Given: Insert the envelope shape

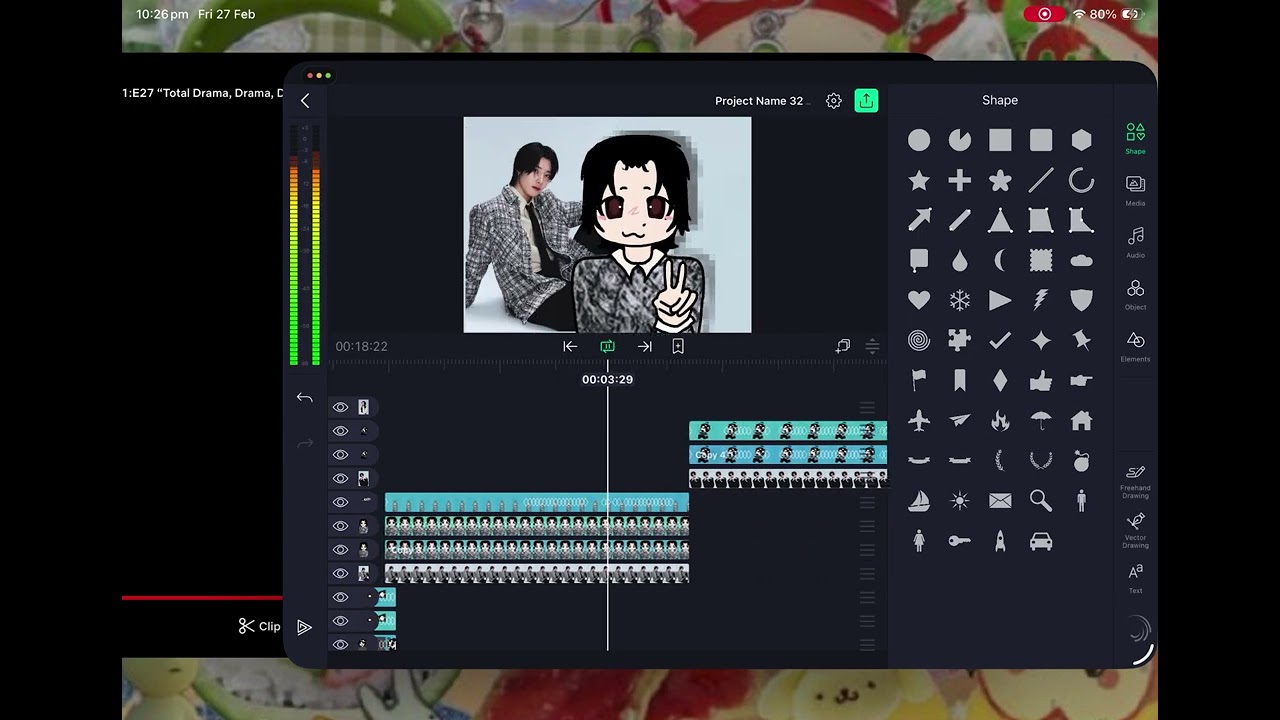Looking at the screenshot, I should pos(1000,501).
